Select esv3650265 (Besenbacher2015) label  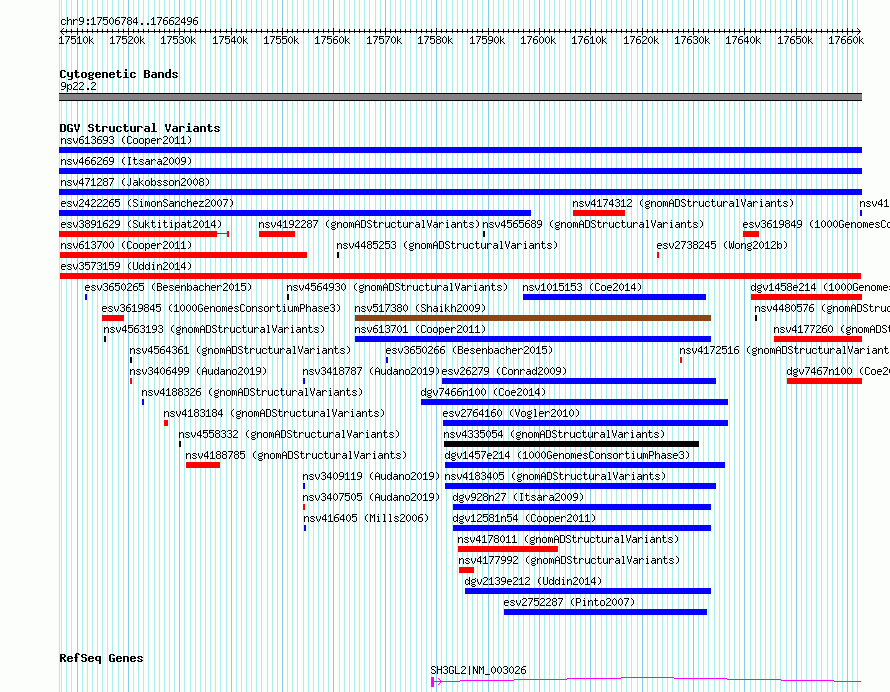[168, 287]
